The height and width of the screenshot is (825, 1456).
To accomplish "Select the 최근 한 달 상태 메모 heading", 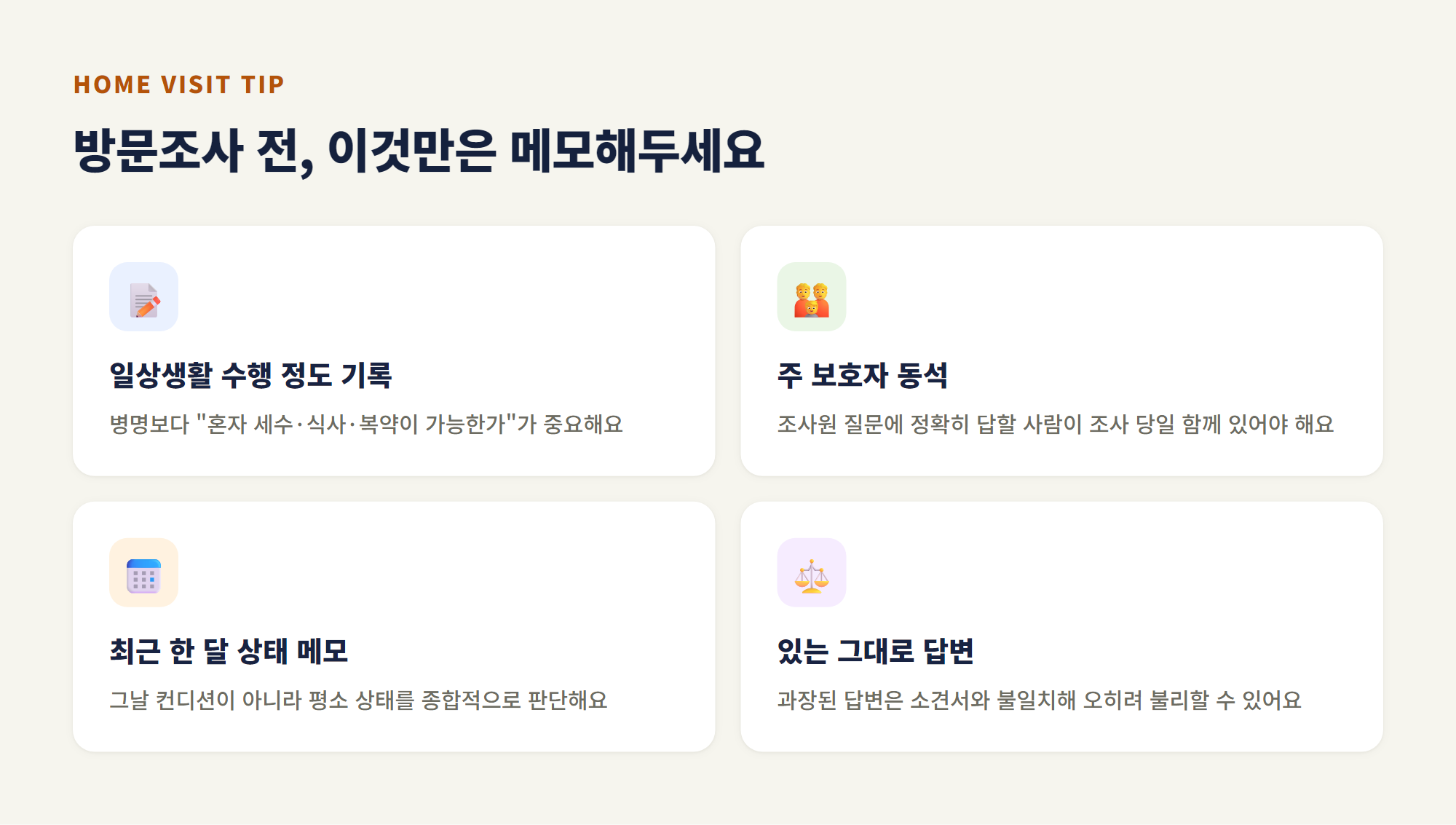I will click(x=229, y=651).
